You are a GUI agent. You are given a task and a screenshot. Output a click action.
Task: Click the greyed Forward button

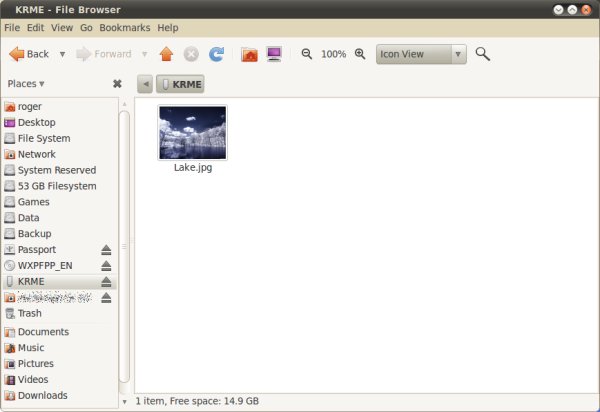pyautogui.click(x=104, y=54)
